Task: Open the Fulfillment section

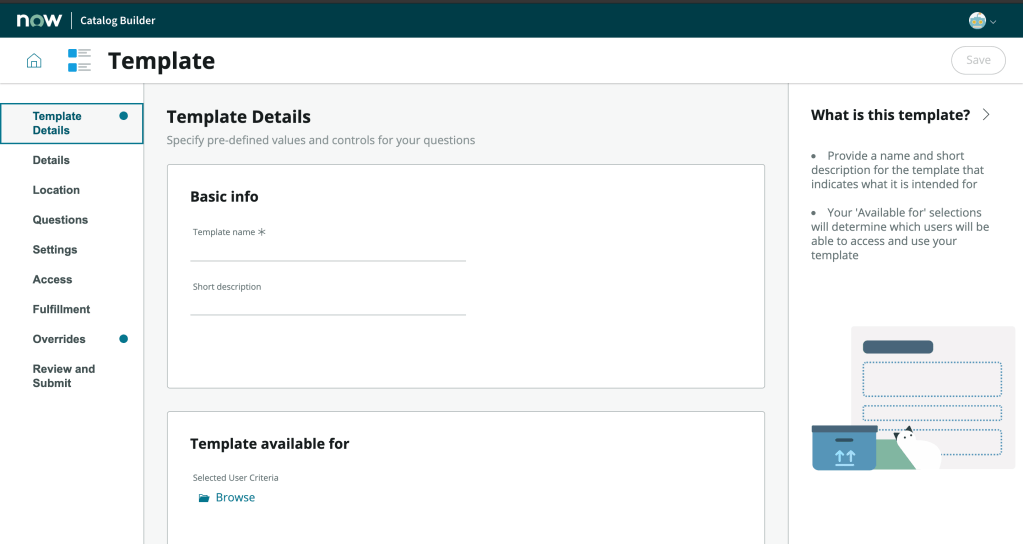Action: point(61,310)
